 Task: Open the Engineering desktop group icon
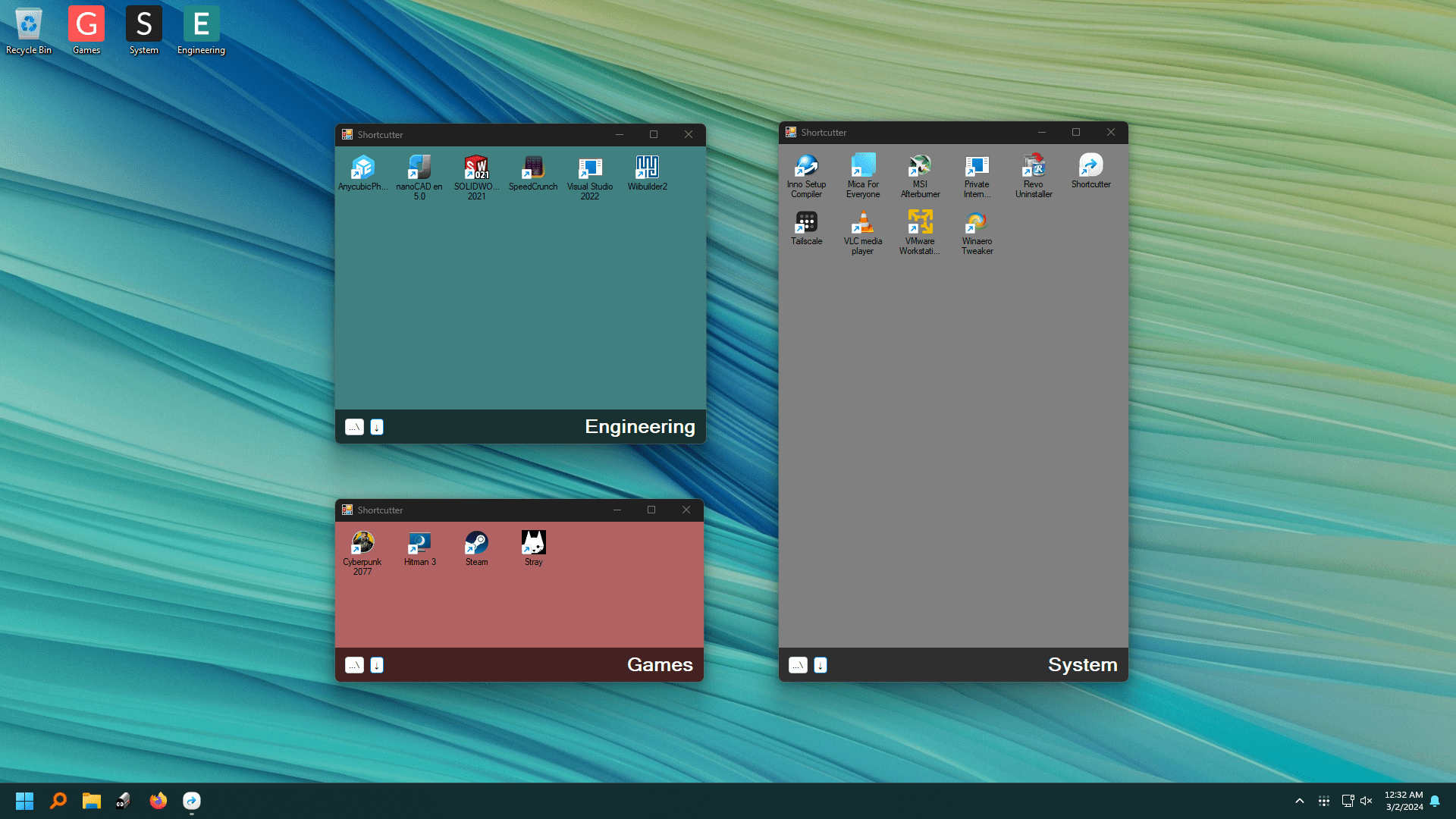click(x=201, y=24)
